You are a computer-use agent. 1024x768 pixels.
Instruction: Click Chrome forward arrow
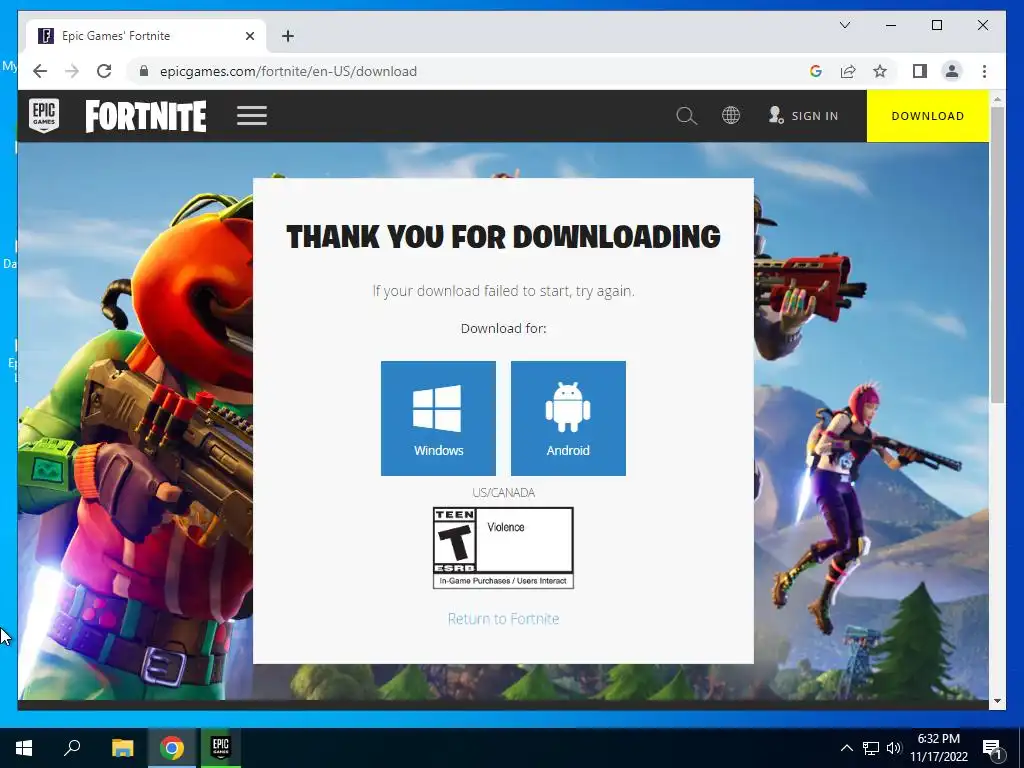point(72,71)
